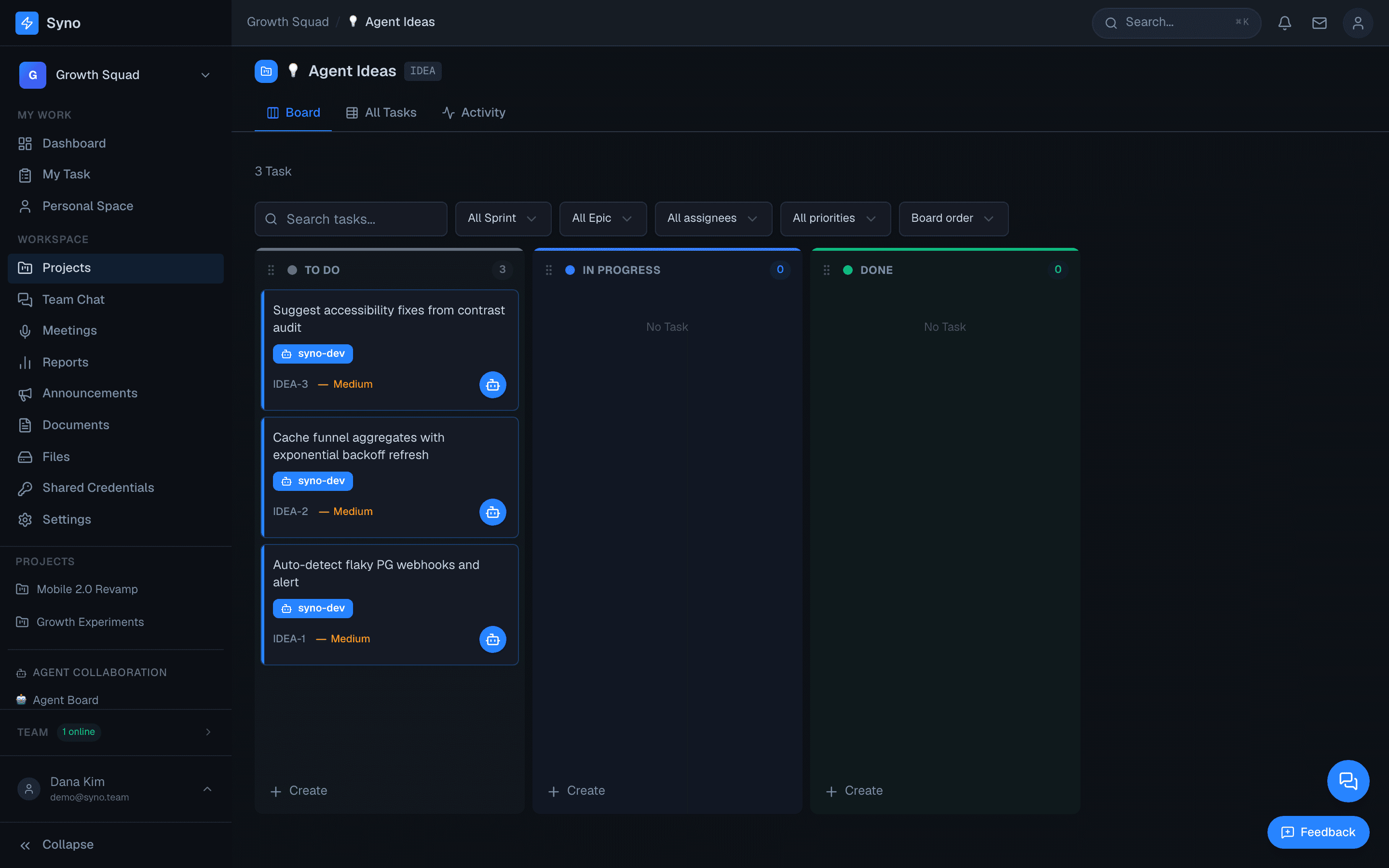Open the accessibility fixes task card
1389x868 pixels.
coord(390,350)
